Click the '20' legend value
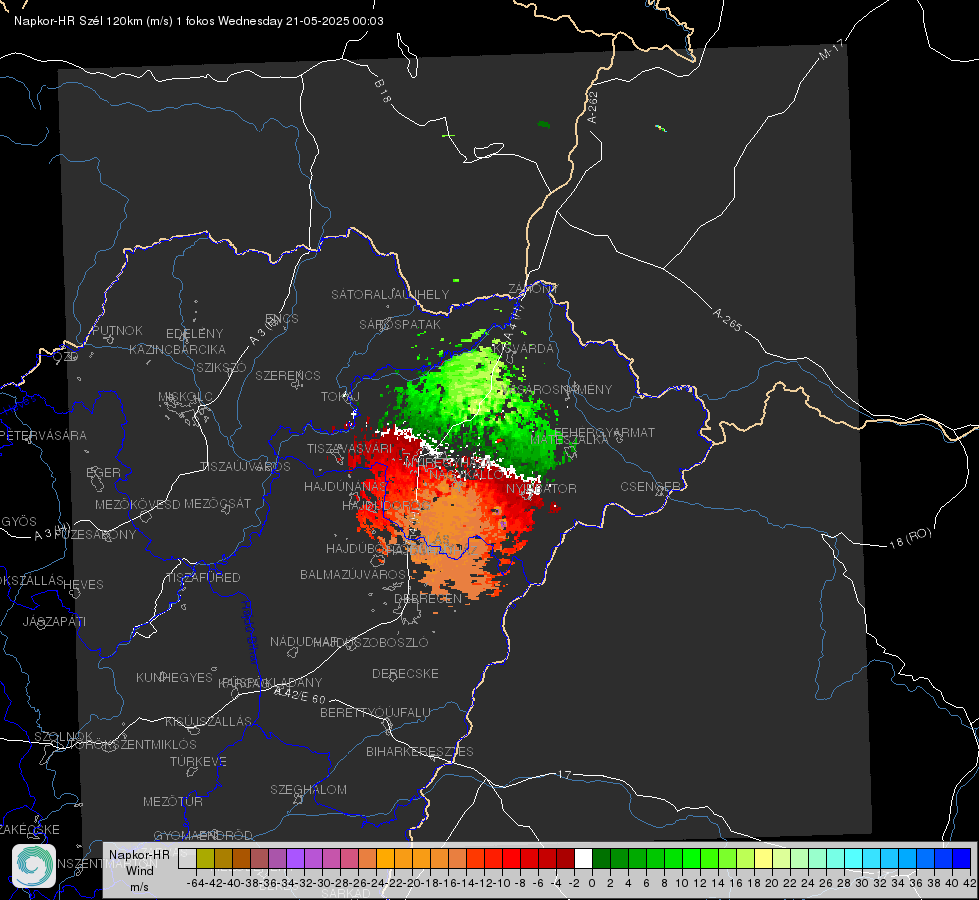This screenshot has width=979, height=900. 772,883
